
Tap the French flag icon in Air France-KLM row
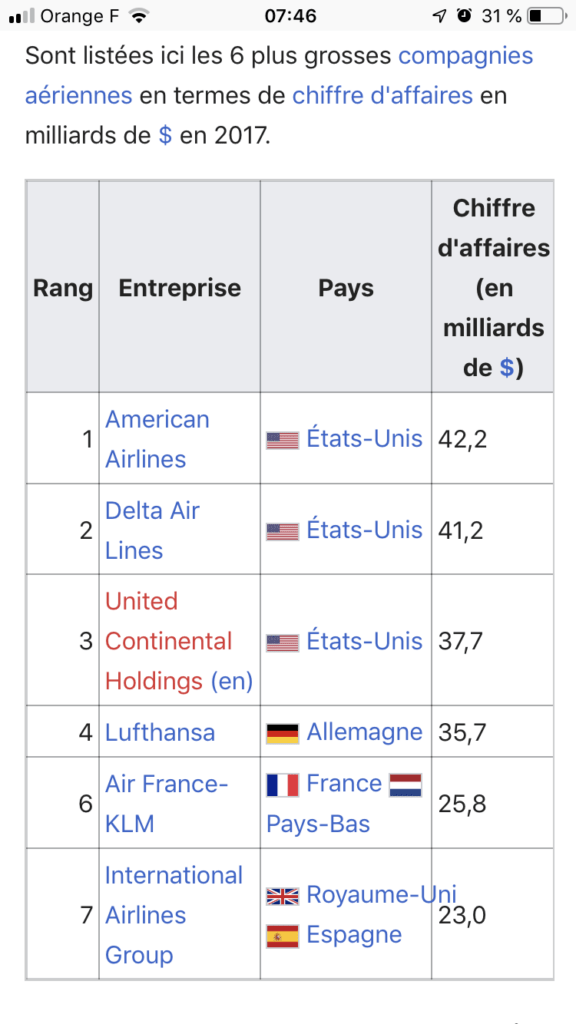282,784
